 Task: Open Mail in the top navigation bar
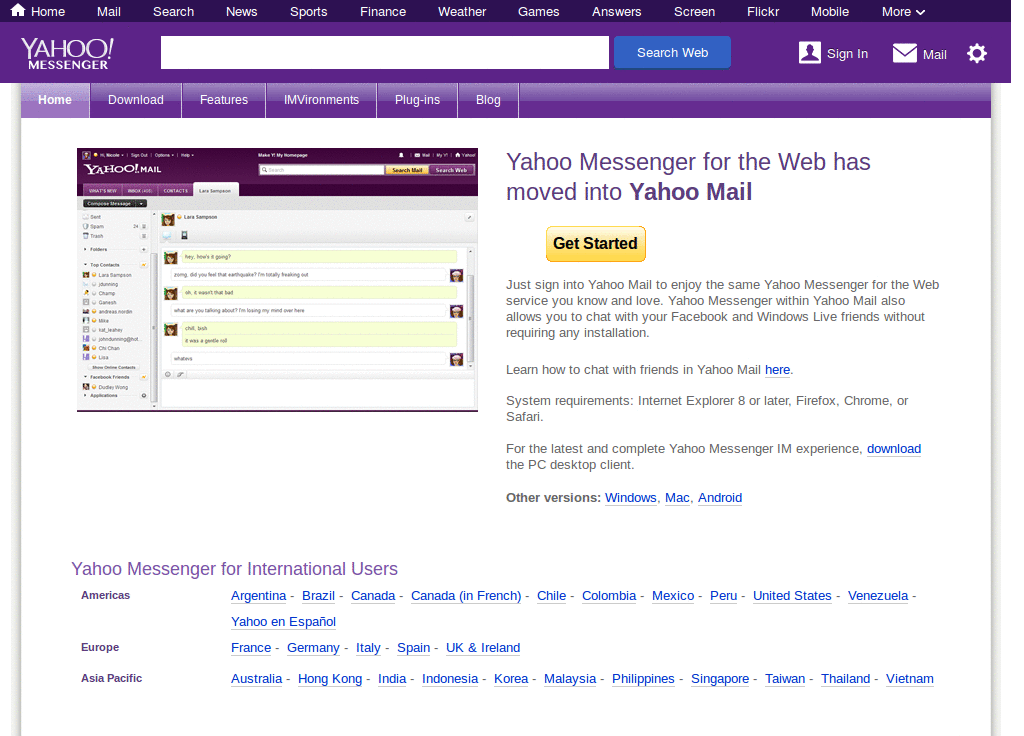pyautogui.click(x=108, y=12)
